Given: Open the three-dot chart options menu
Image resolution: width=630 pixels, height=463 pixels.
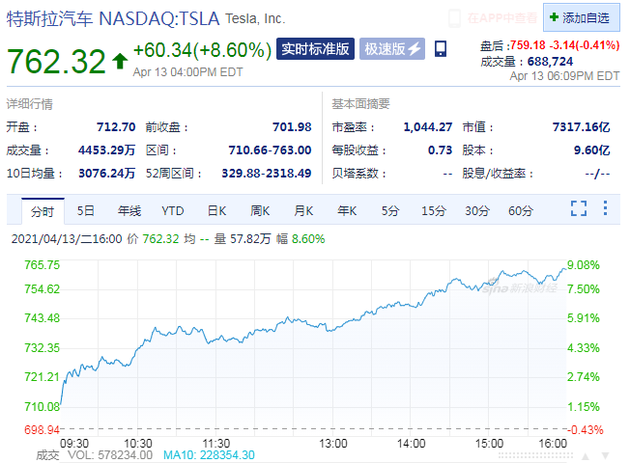Looking at the screenshot, I should click(605, 208).
